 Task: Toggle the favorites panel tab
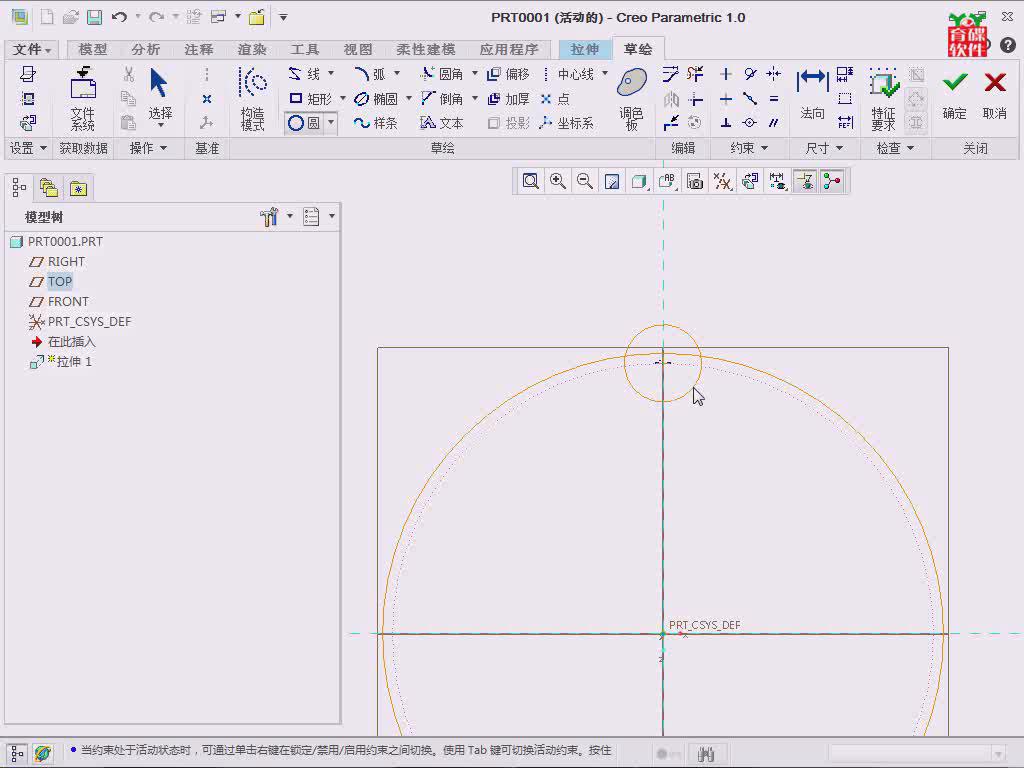point(78,189)
